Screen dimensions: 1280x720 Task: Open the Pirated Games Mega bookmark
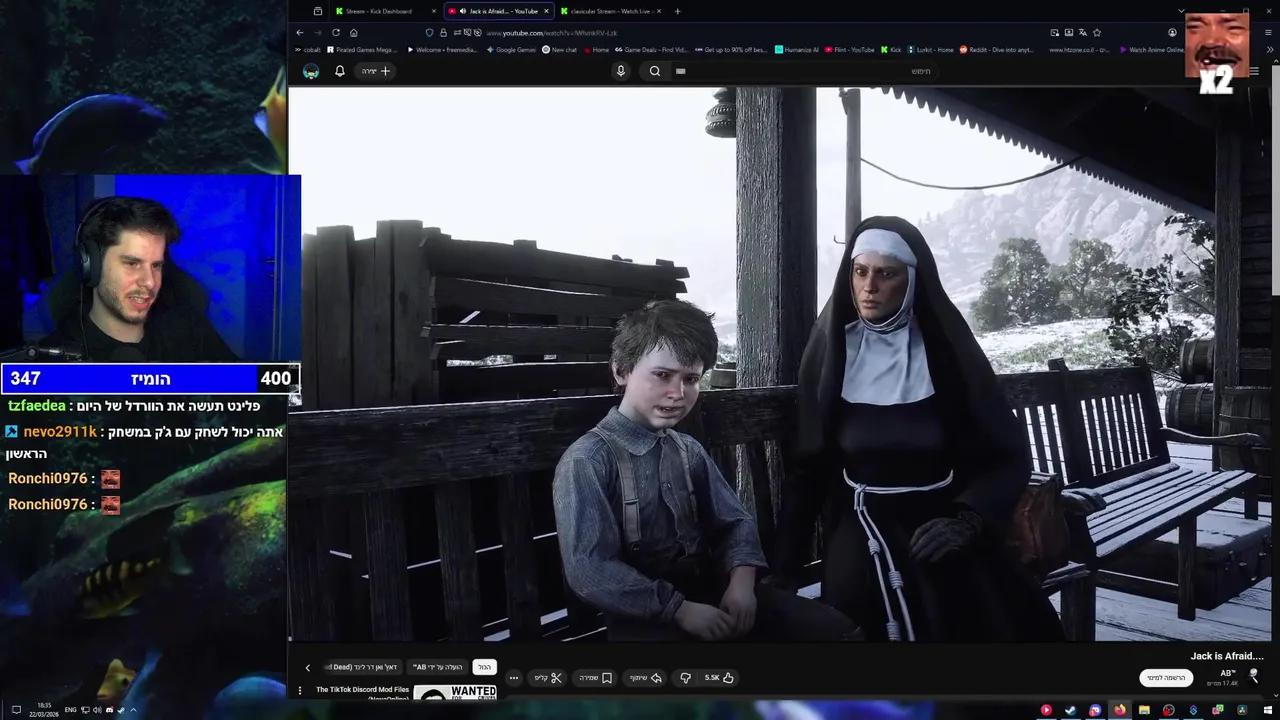click(x=362, y=50)
